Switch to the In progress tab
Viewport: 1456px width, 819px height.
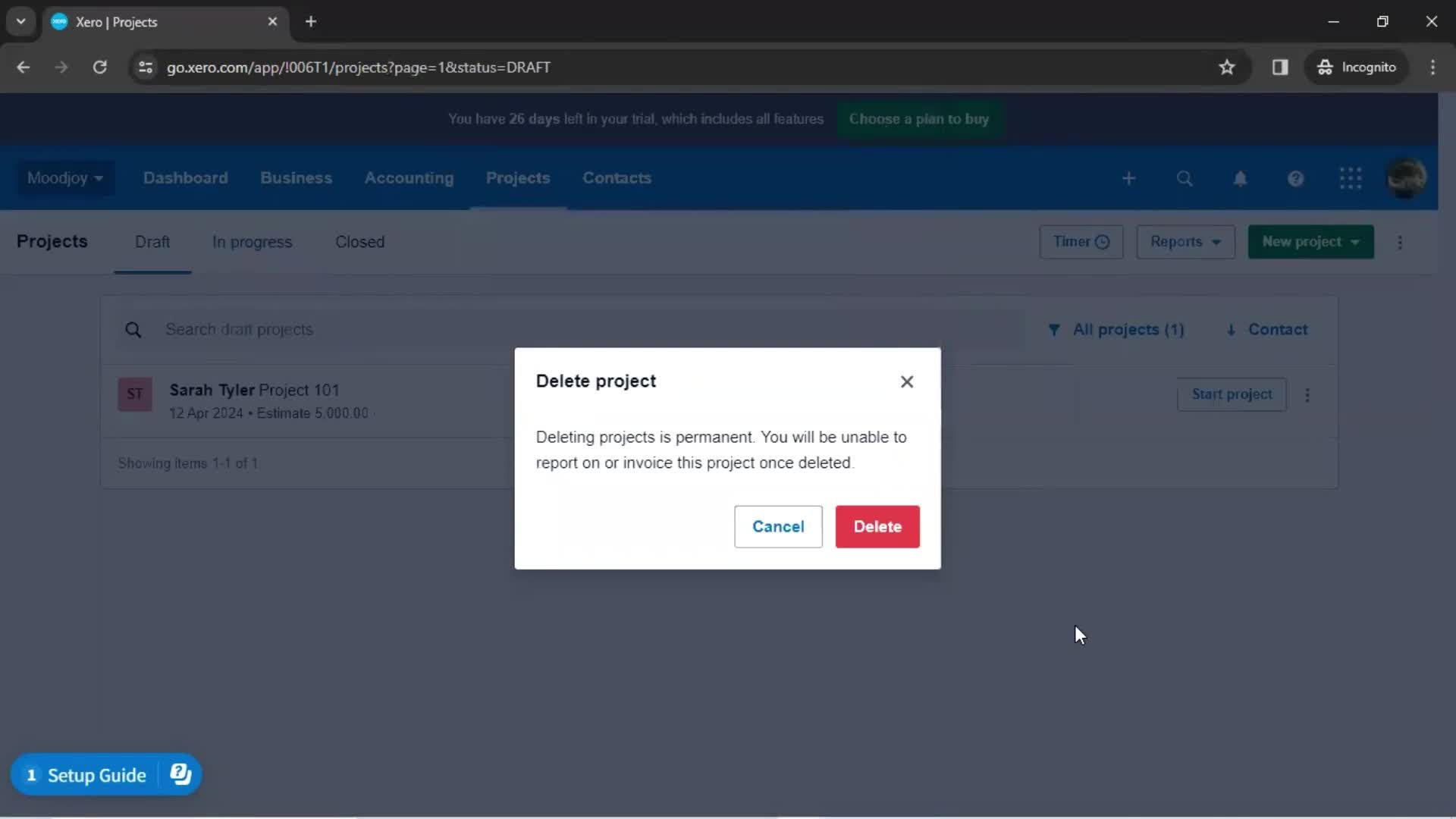click(x=252, y=242)
